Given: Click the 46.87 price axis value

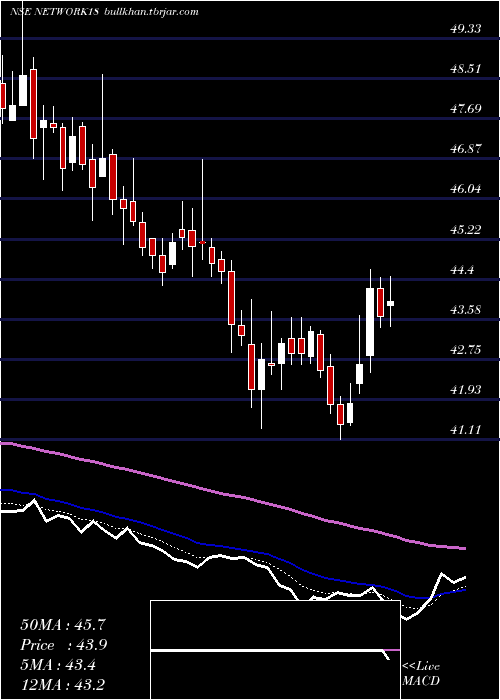Looking at the screenshot, I should tap(466, 149).
